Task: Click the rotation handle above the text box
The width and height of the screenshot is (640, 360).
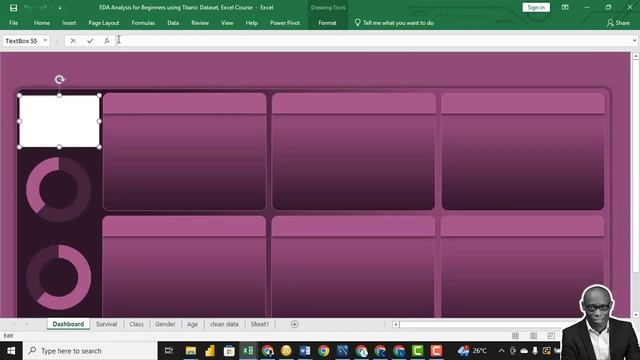Action: click(x=60, y=79)
